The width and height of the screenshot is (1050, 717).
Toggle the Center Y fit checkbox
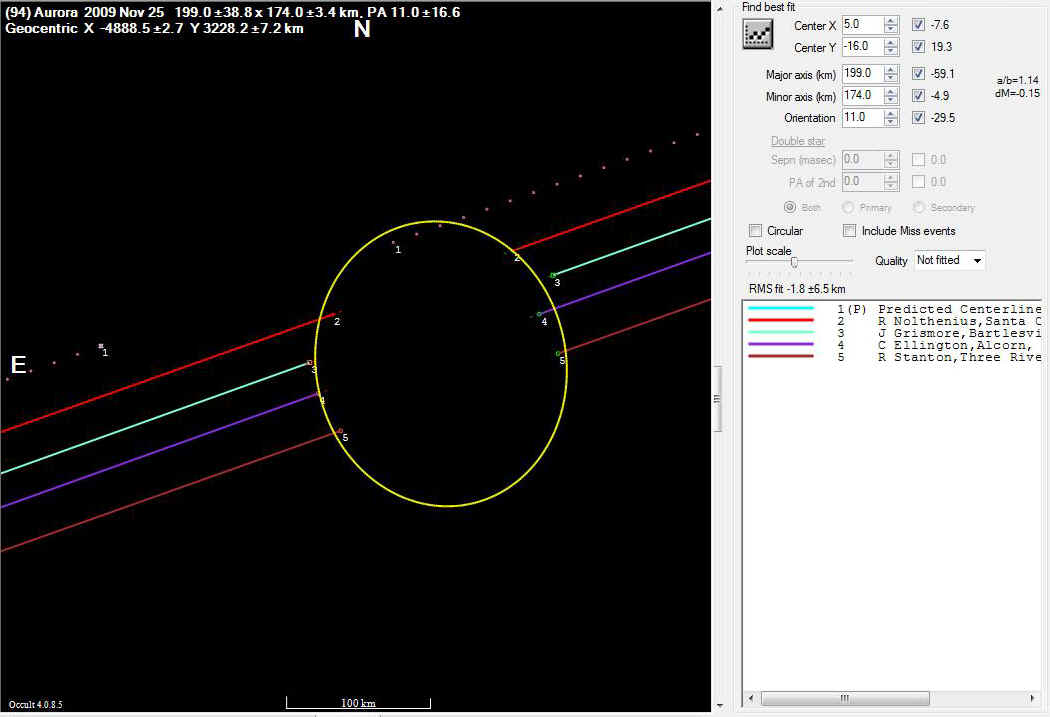coord(918,47)
